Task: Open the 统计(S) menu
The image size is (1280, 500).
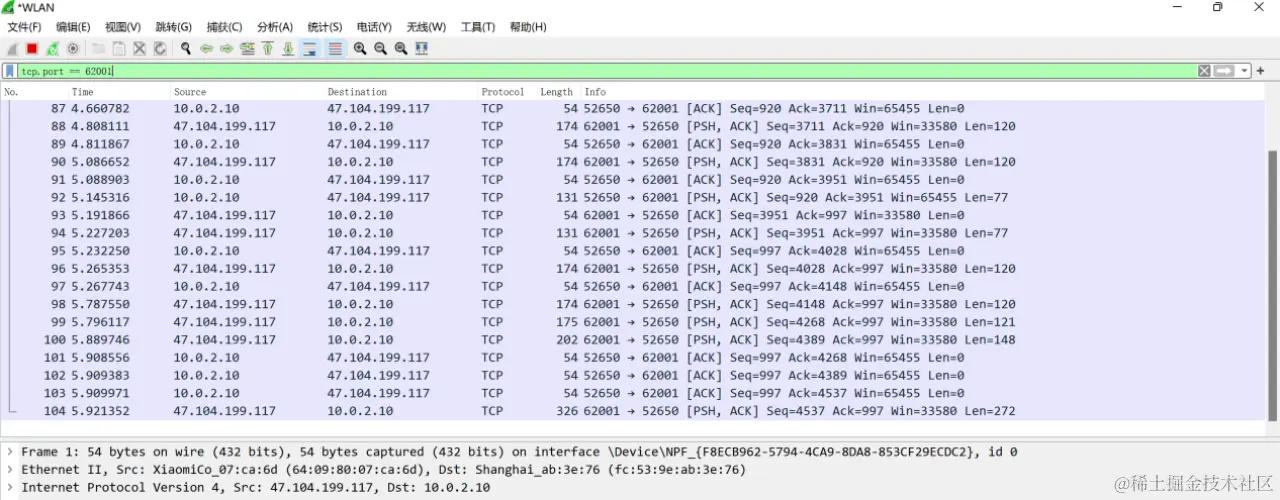Action: (x=325, y=27)
